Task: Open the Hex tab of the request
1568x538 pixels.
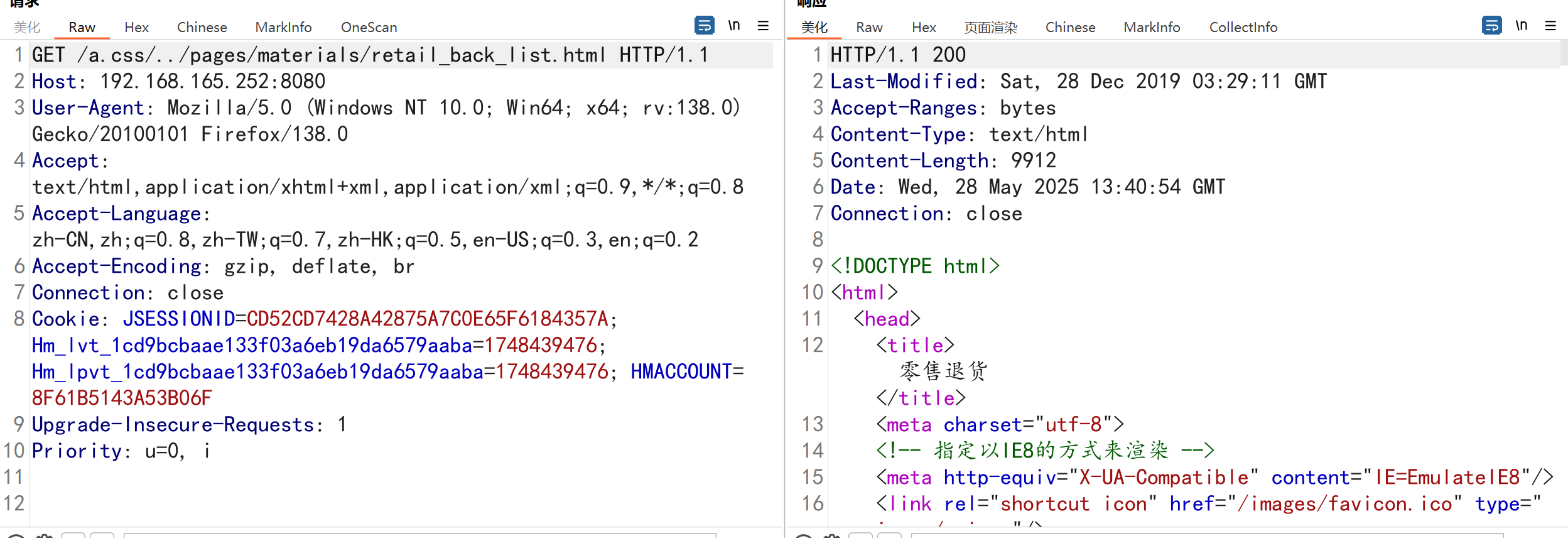Action: pyautogui.click(x=136, y=27)
